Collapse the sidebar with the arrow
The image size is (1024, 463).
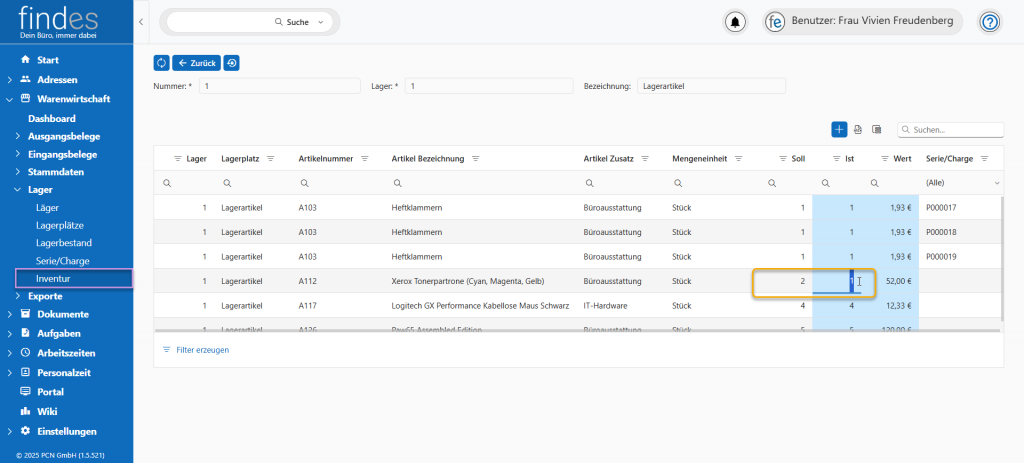coord(141,22)
